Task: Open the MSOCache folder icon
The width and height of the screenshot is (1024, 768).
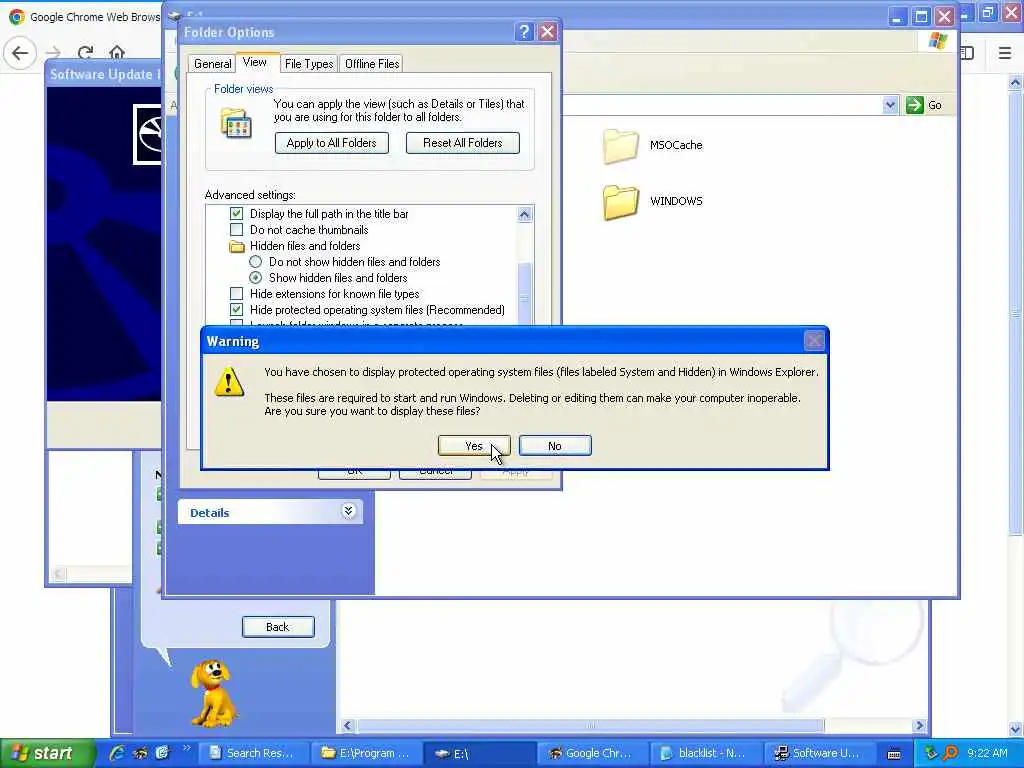Action: [620, 145]
